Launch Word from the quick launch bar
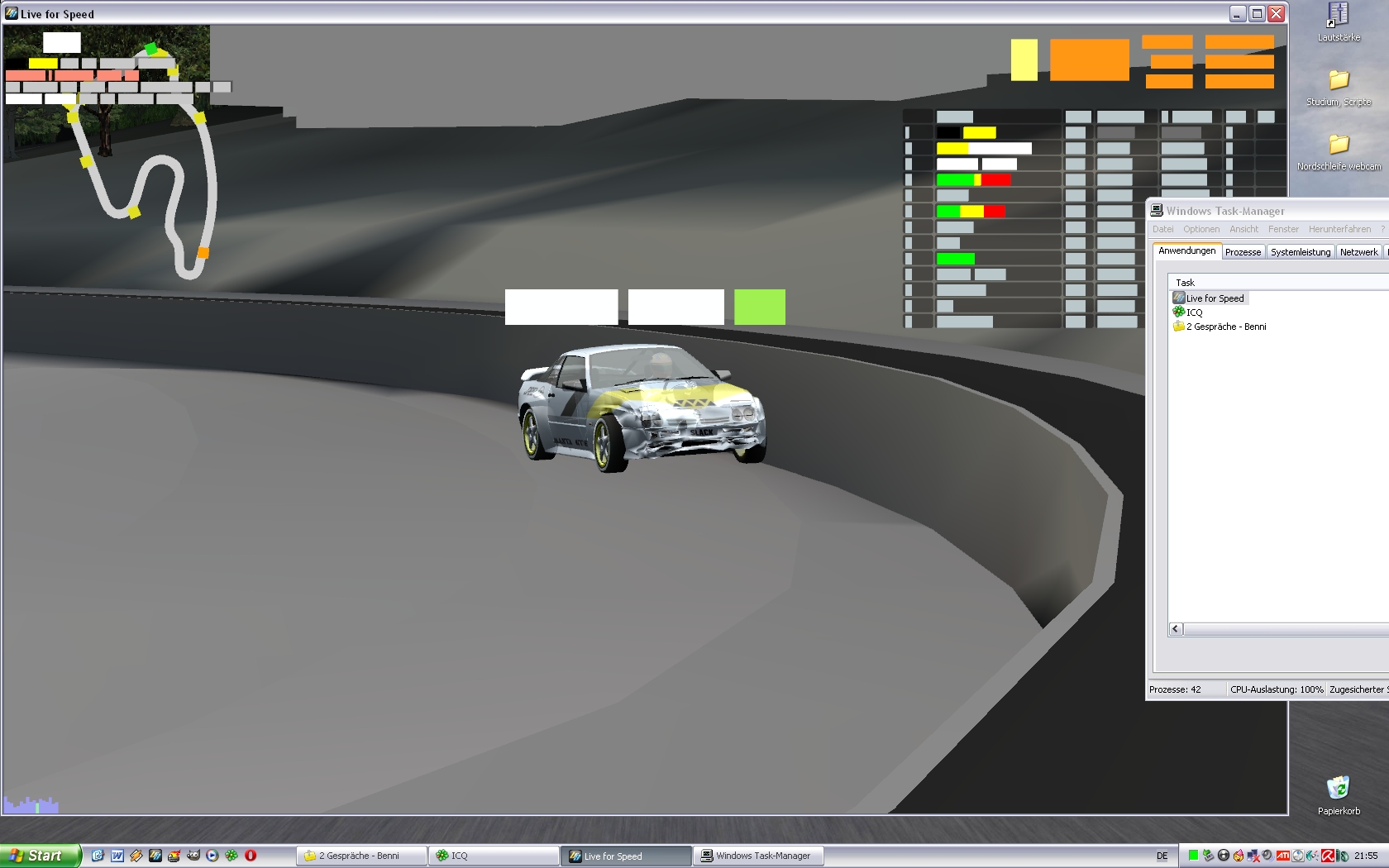Viewport: 1389px width, 868px height. (x=117, y=856)
